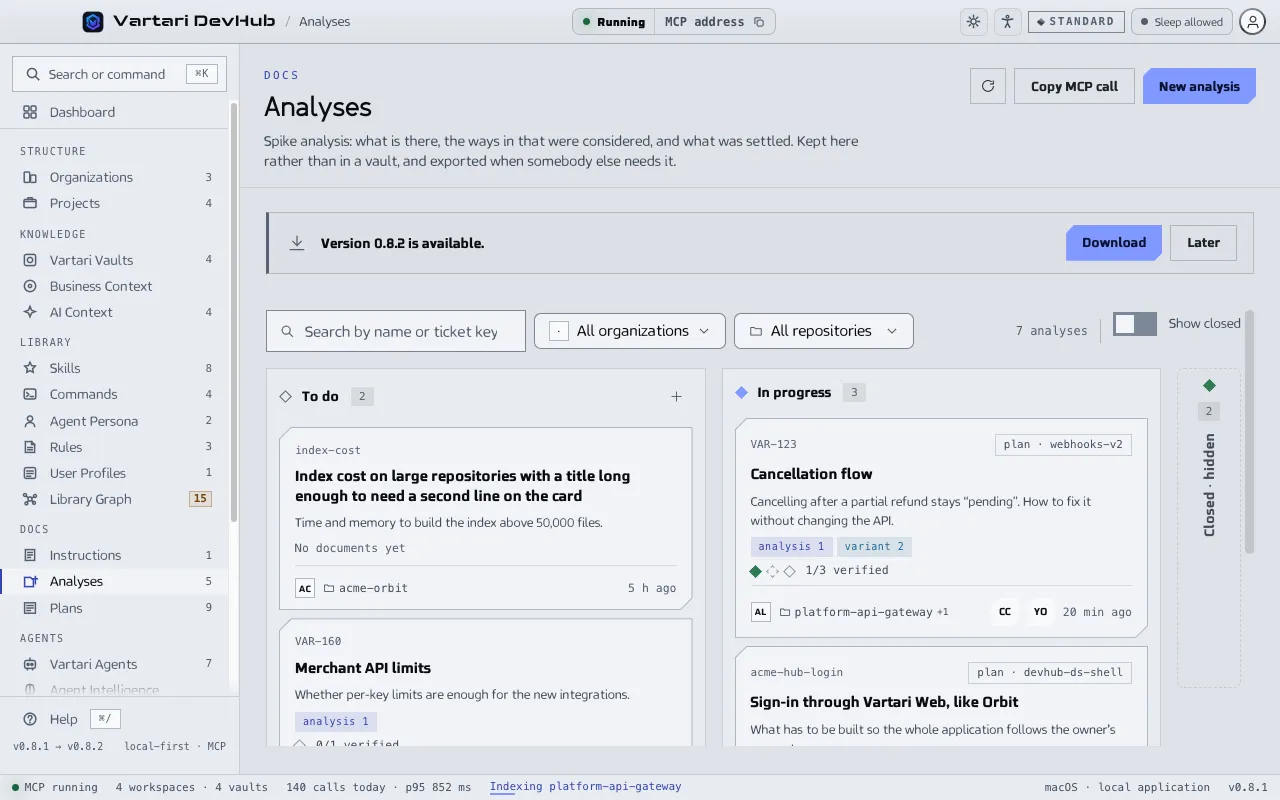Image resolution: width=1280 pixels, height=800 pixels.
Task: Open Vartari Vaults in the sidebar
Action: click(115, 260)
